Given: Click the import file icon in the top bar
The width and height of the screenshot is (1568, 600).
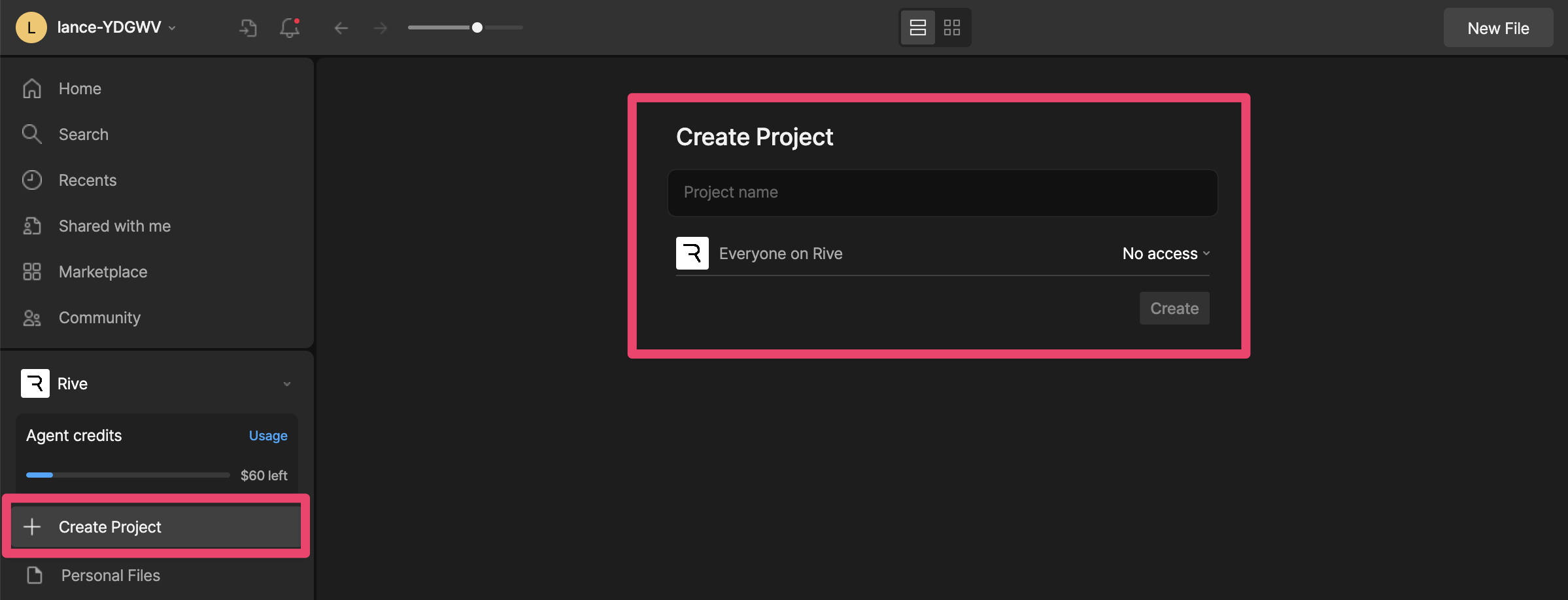Looking at the screenshot, I should point(248,27).
